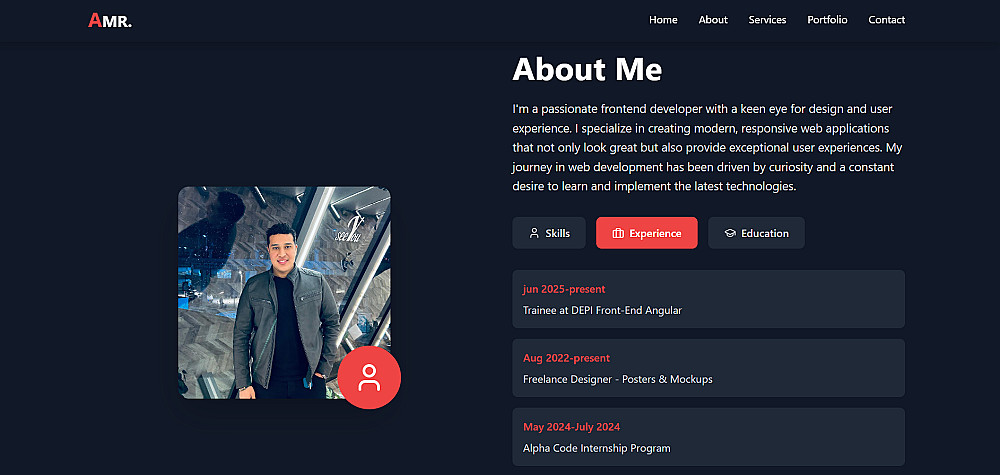1000x475 pixels.
Task: Click the "Aug 2022-present" date label
Action: point(566,358)
